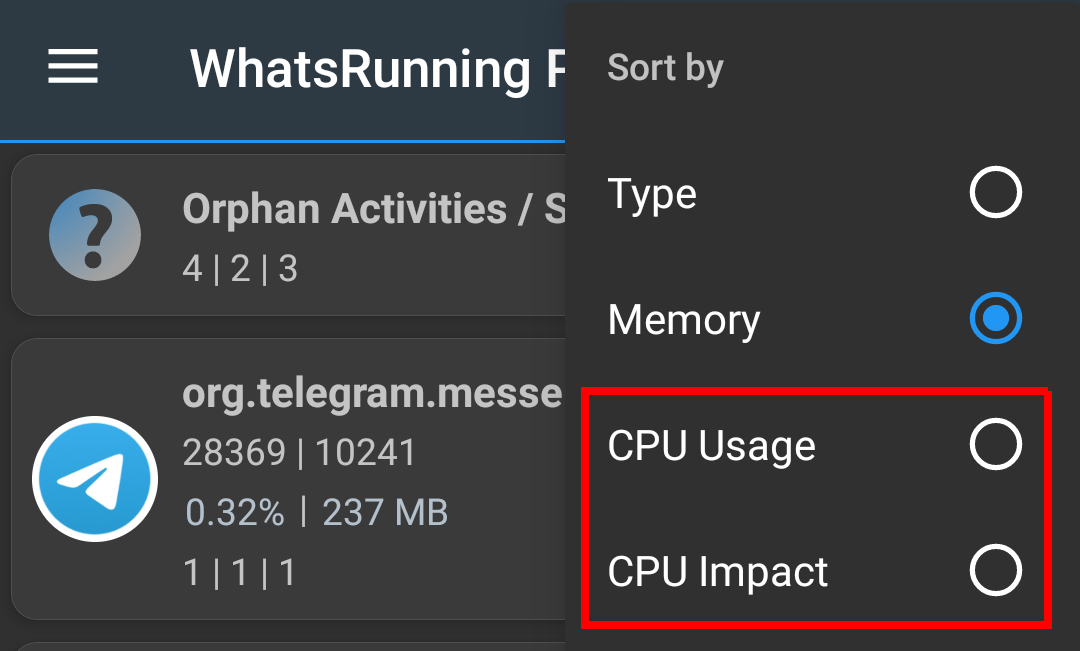The width and height of the screenshot is (1080, 651).
Task: Select the Type radio button
Action: pos(995,192)
